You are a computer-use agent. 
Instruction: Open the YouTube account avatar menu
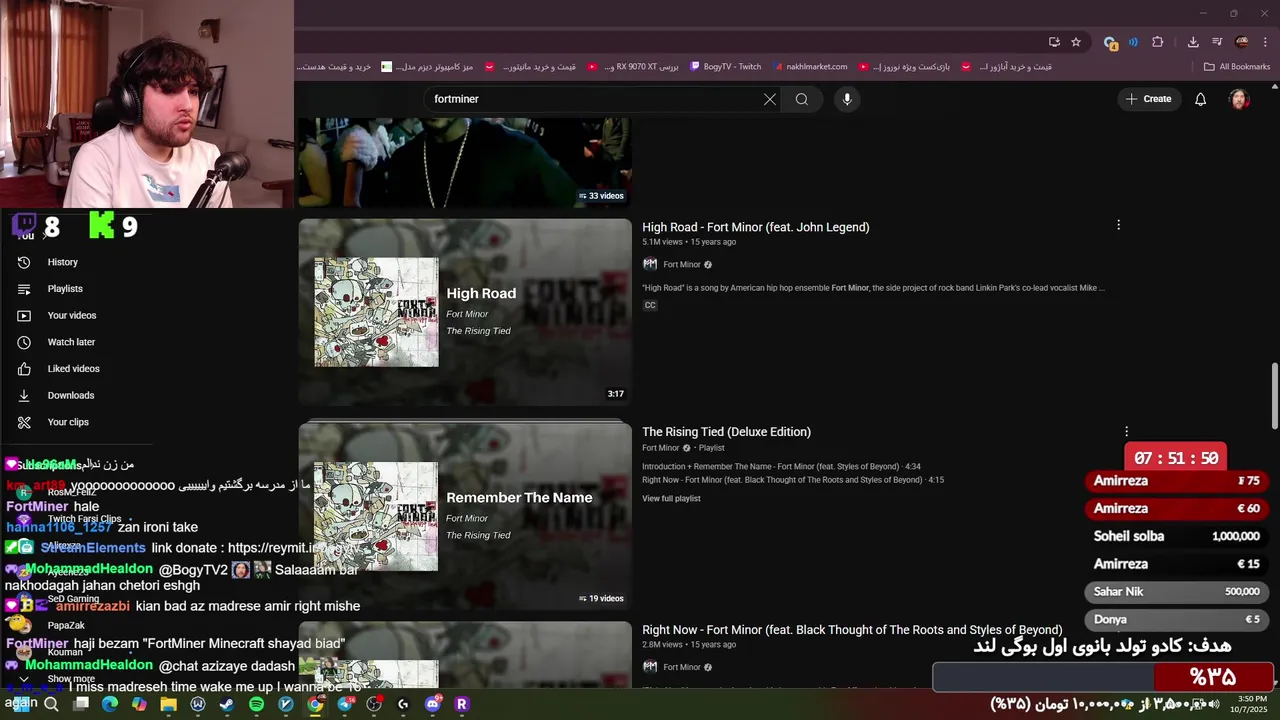pos(1239,99)
